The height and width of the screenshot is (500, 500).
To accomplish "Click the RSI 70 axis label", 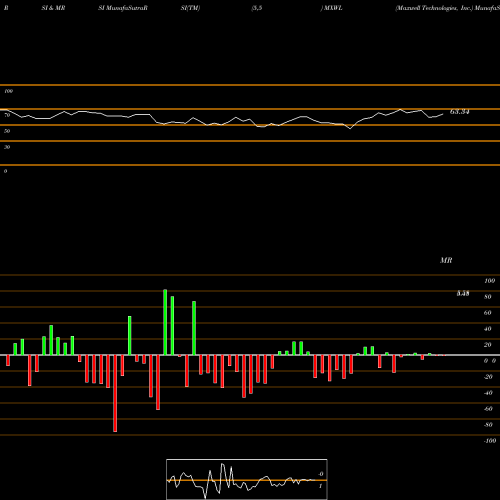I will (x=7, y=115).
